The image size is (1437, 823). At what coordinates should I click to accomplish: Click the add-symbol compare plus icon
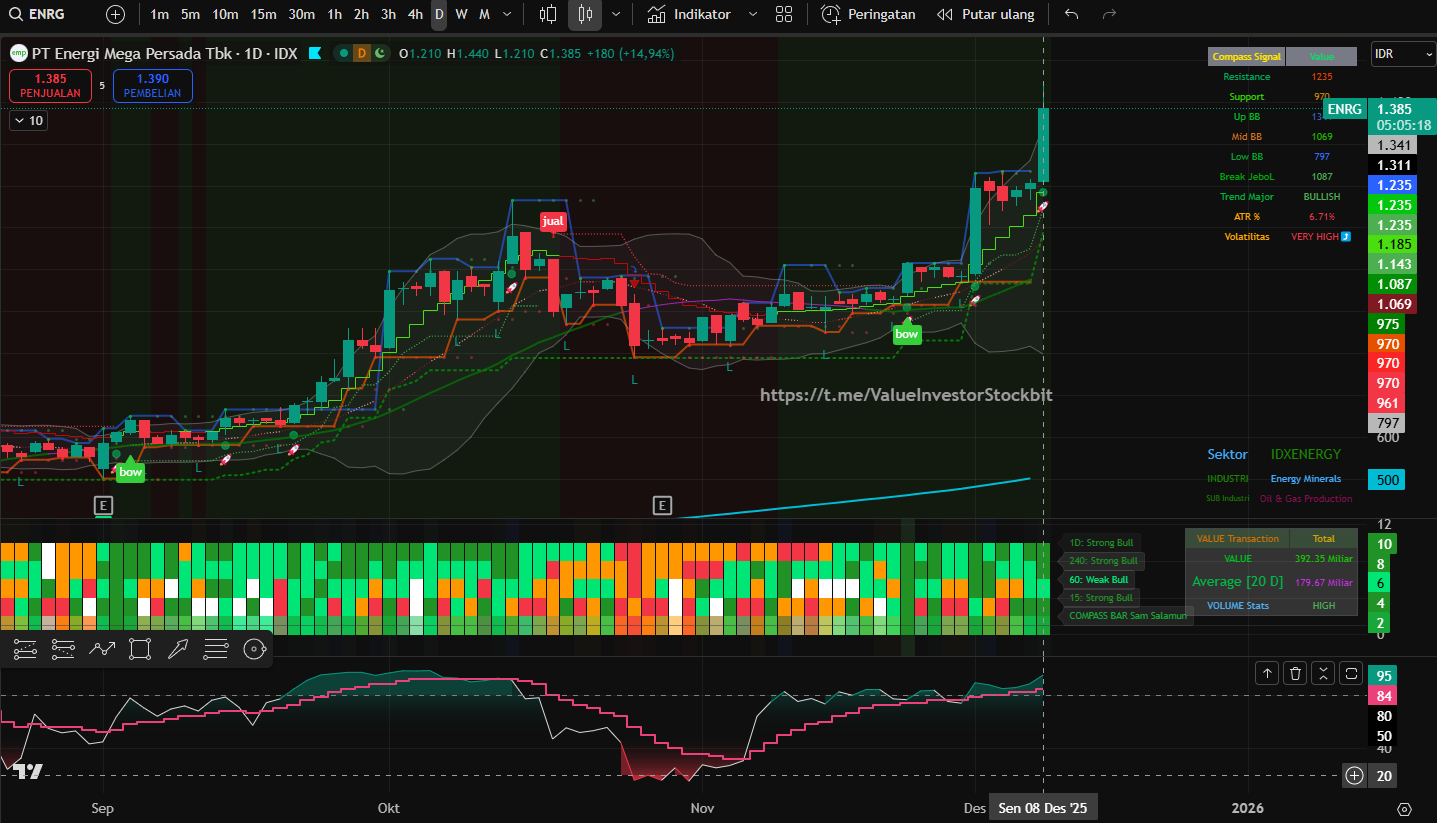coord(116,14)
